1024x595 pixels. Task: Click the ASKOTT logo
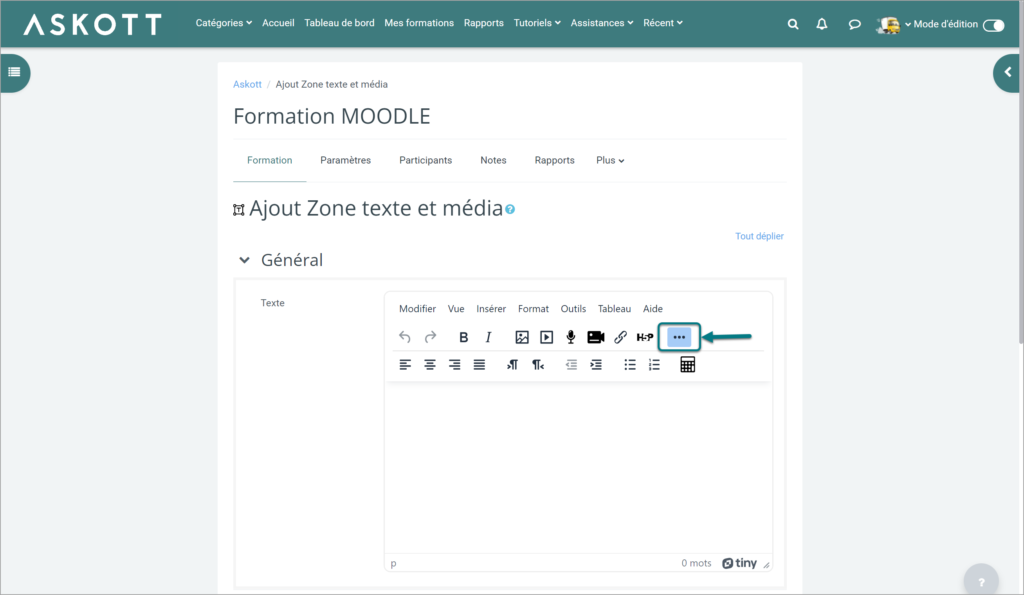coord(93,24)
